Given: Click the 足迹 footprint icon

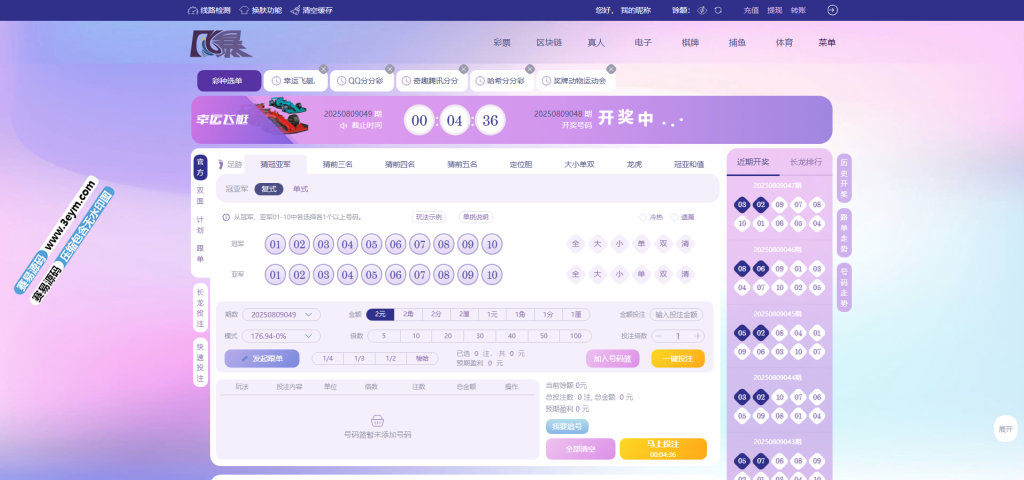Looking at the screenshot, I should tap(221, 164).
